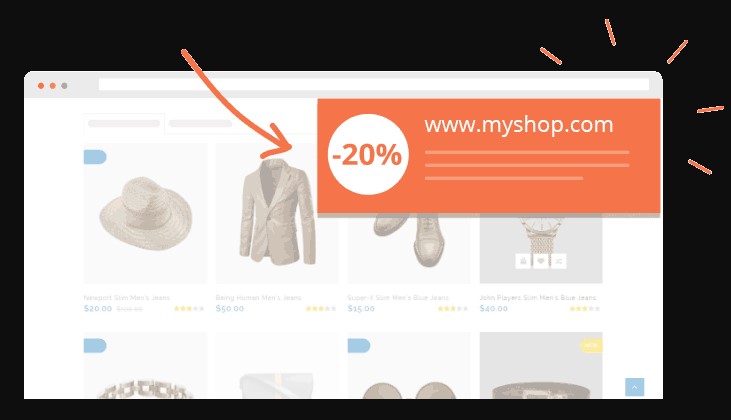Image resolution: width=731 pixels, height=420 pixels.
Task: Click the blue sale tag on hat product
Action: click(95, 157)
